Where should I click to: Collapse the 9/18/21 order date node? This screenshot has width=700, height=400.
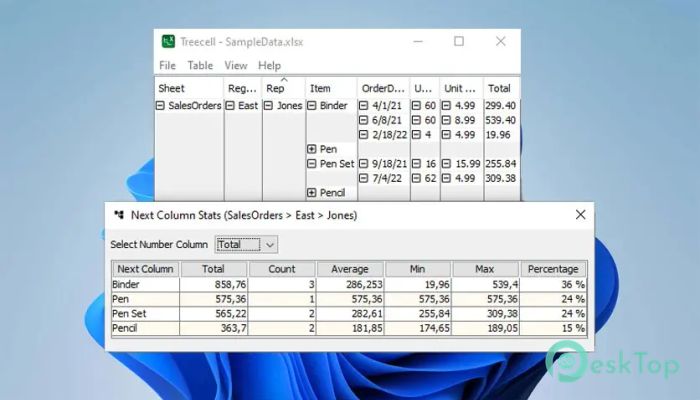pyautogui.click(x=363, y=164)
